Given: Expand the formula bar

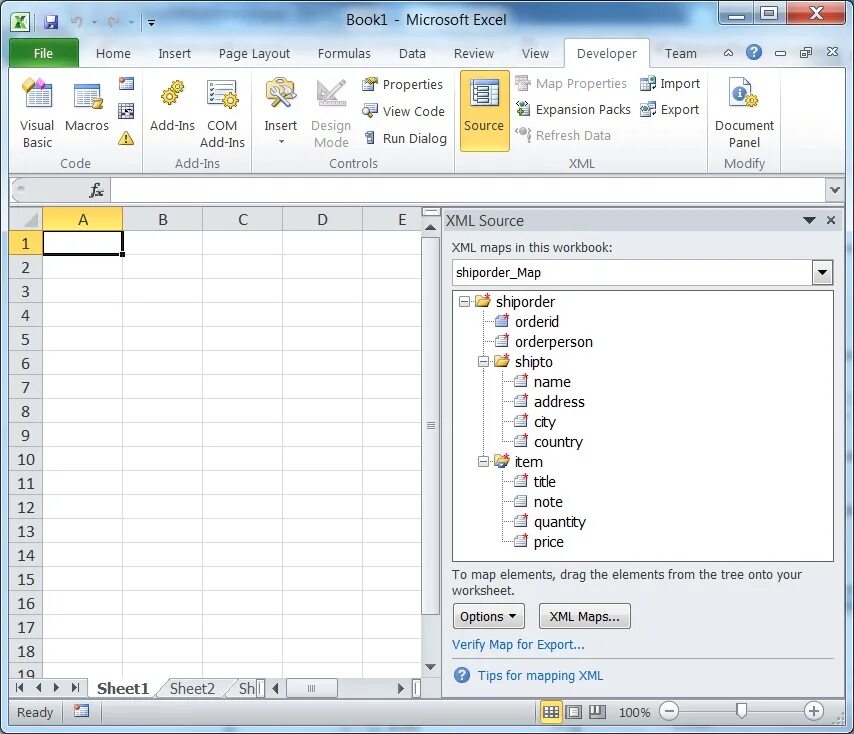Looking at the screenshot, I should pyautogui.click(x=834, y=190).
